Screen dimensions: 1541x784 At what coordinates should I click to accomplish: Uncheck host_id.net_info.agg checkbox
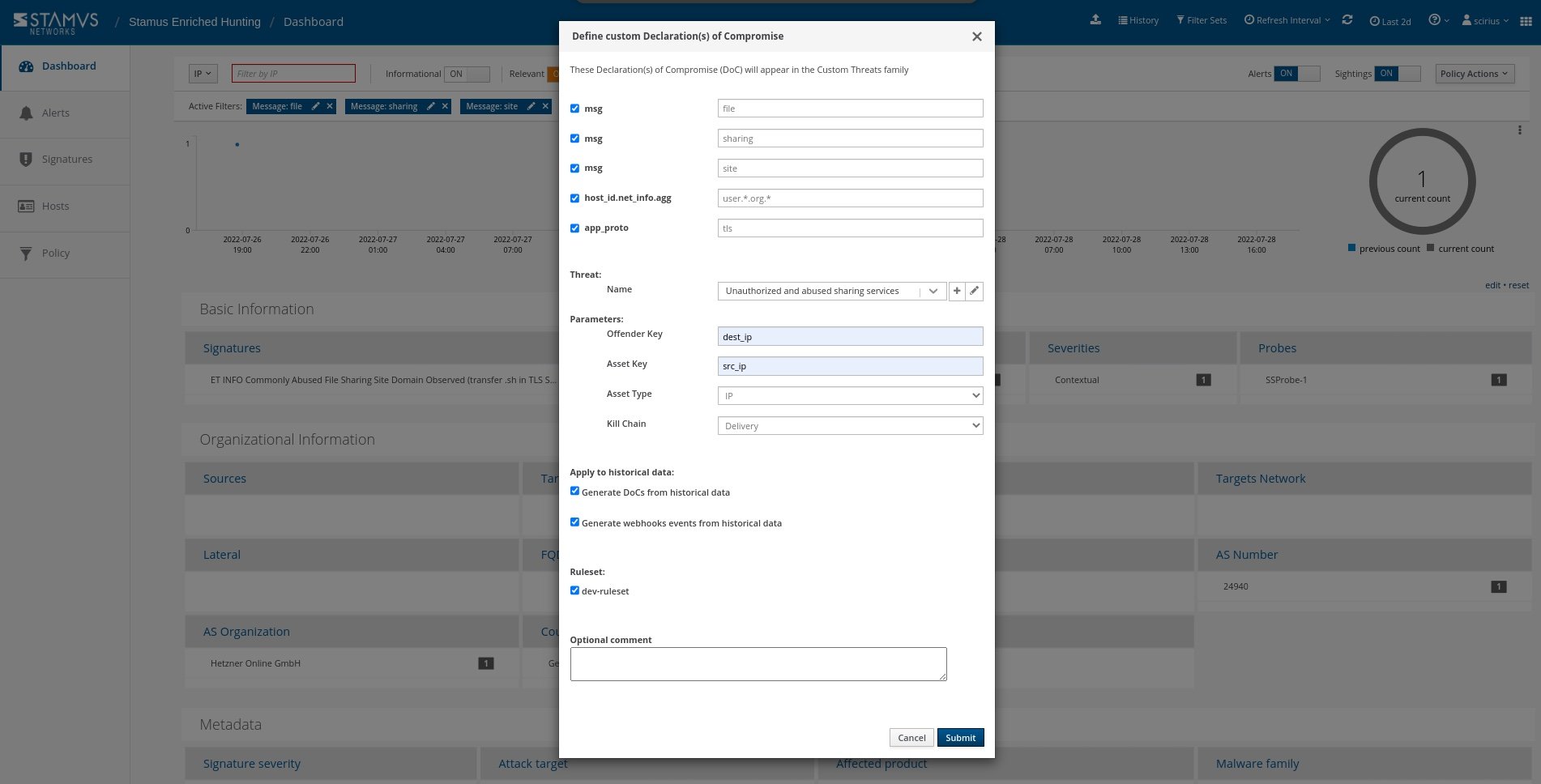[x=574, y=198]
